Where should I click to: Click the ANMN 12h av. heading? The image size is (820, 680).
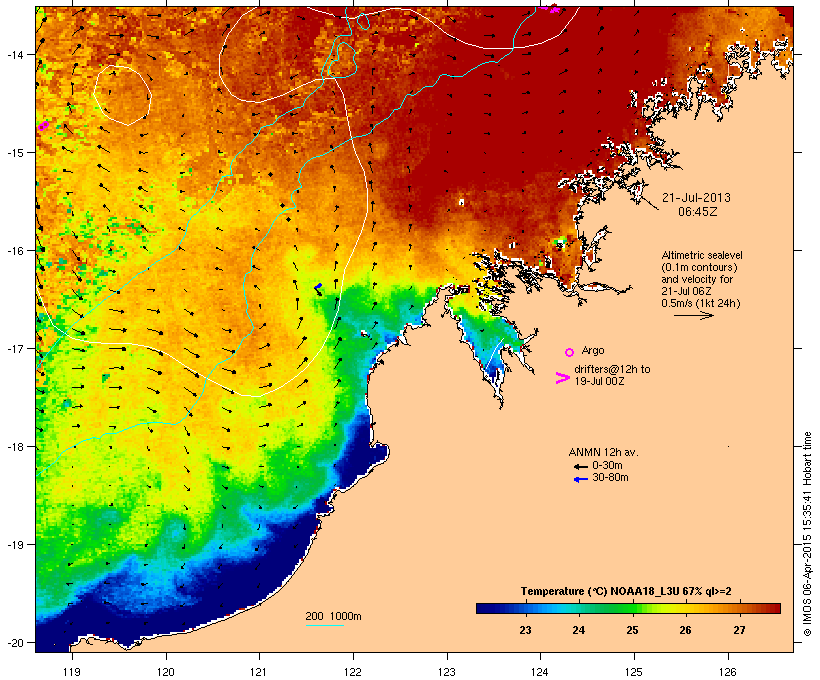click(603, 452)
